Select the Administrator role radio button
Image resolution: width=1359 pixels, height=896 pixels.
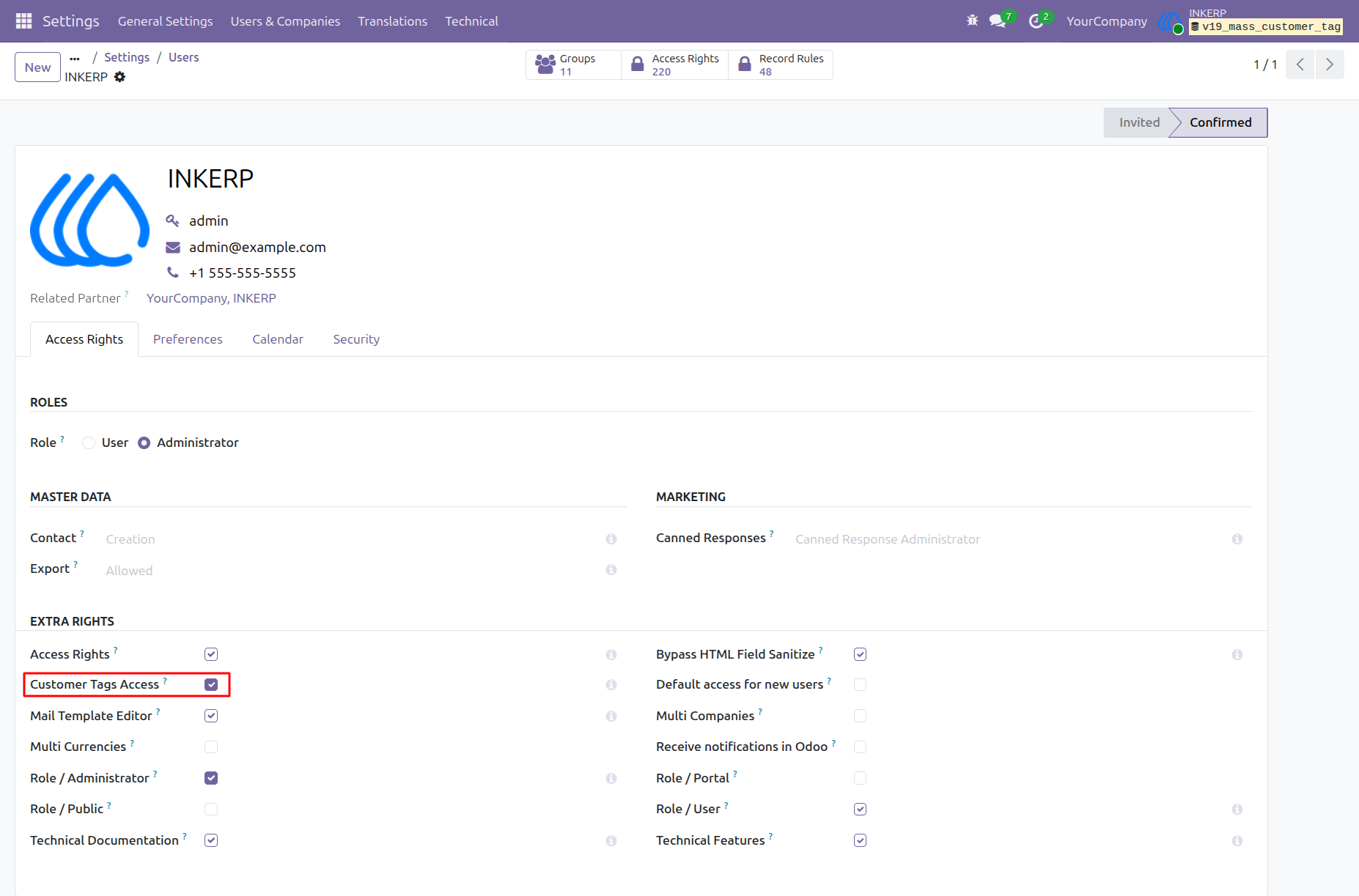click(x=144, y=443)
